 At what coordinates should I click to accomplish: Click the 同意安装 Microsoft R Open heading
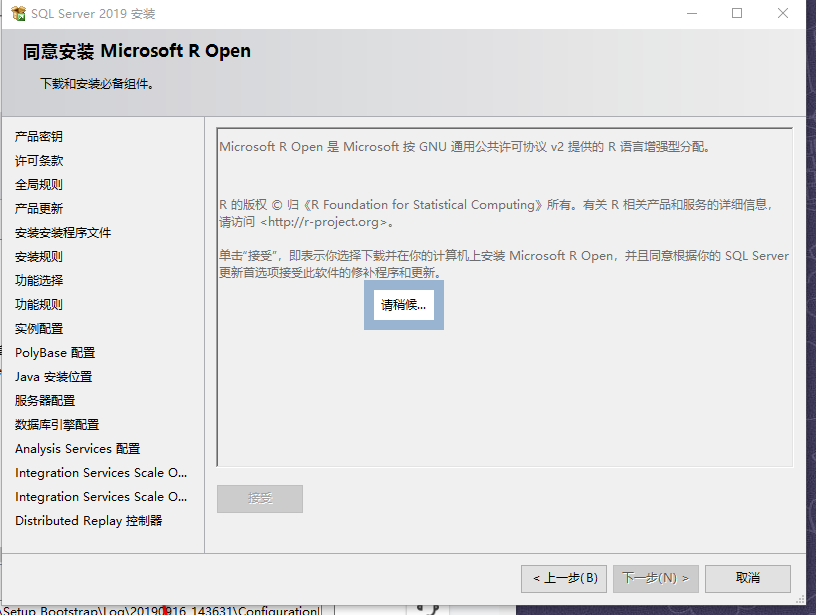tap(137, 51)
